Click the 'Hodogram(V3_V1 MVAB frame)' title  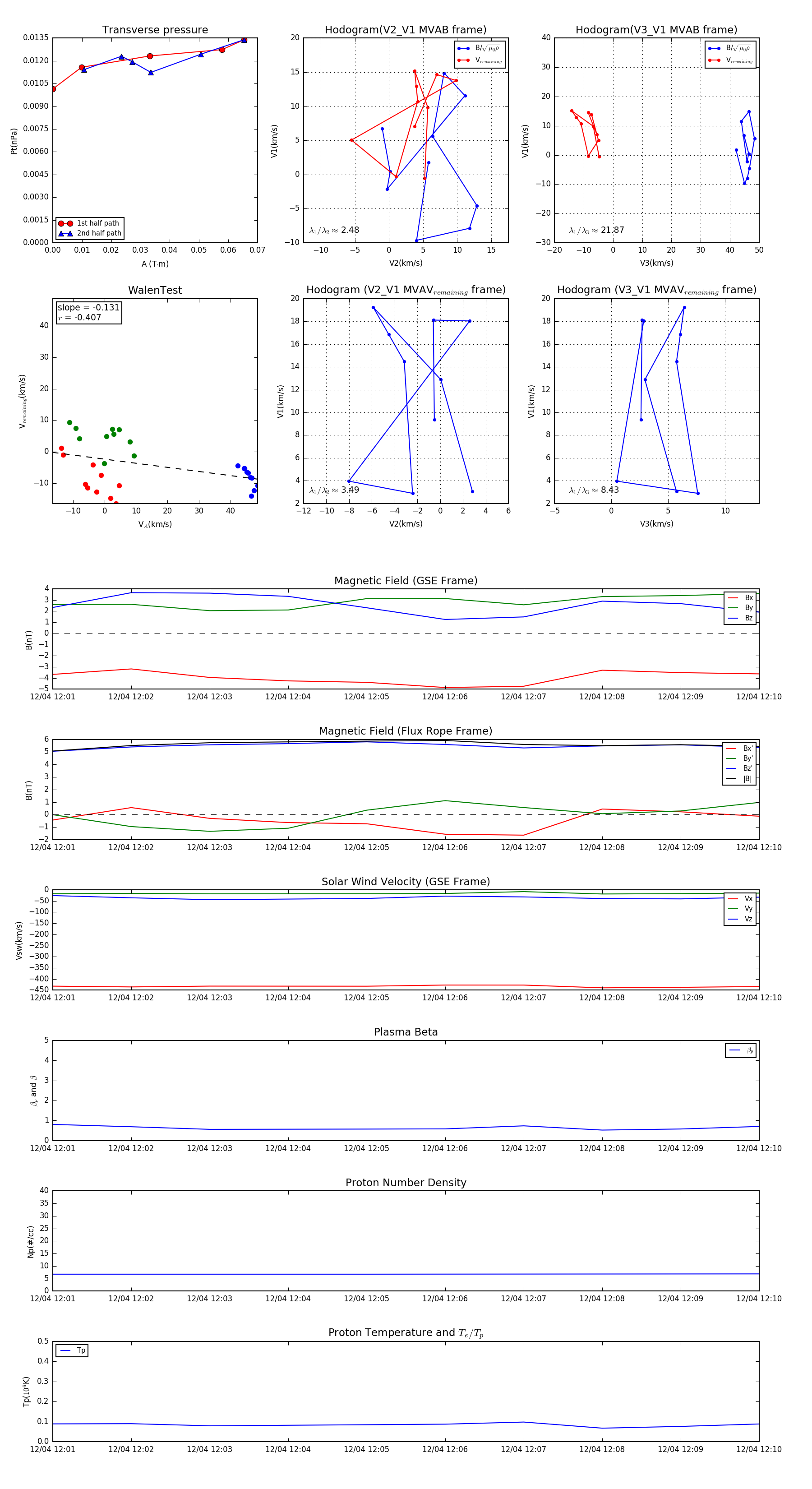tap(656, 30)
